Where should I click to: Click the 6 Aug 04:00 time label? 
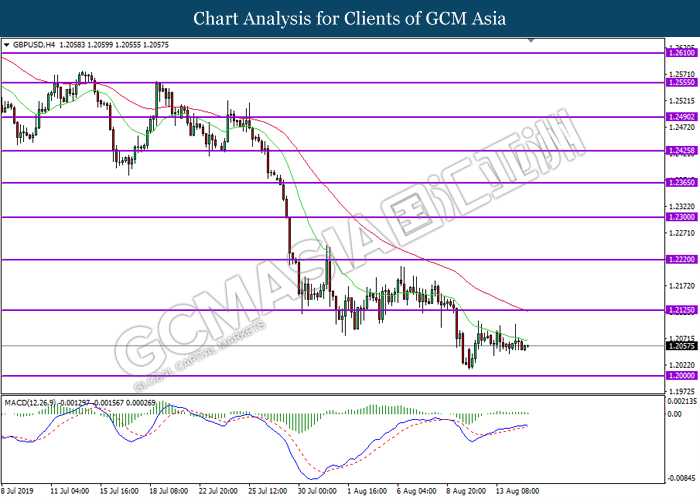417,491
